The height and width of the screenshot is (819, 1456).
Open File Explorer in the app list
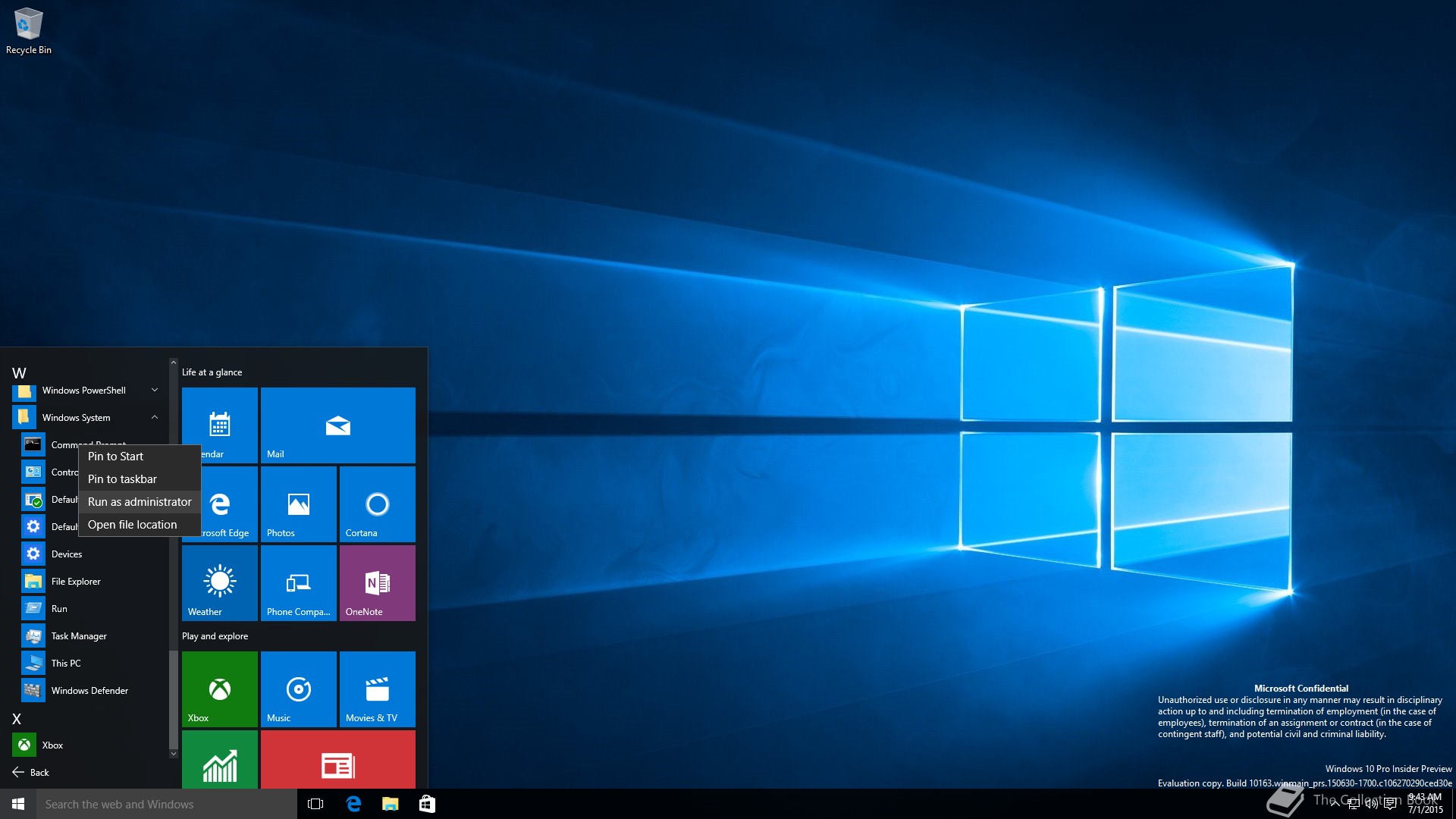(89, 582)
